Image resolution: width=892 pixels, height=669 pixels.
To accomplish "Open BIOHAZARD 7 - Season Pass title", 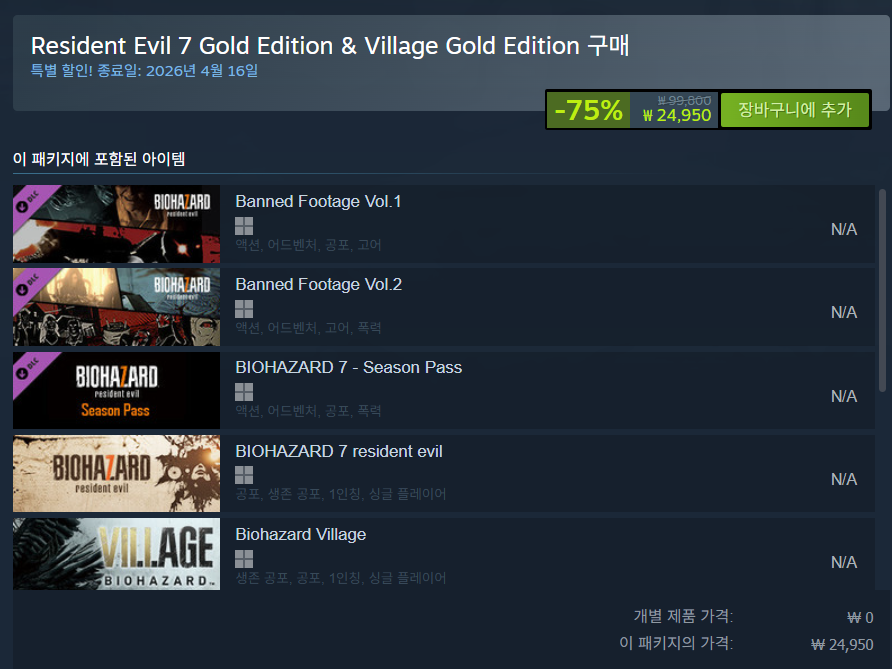I will [348, 367].
